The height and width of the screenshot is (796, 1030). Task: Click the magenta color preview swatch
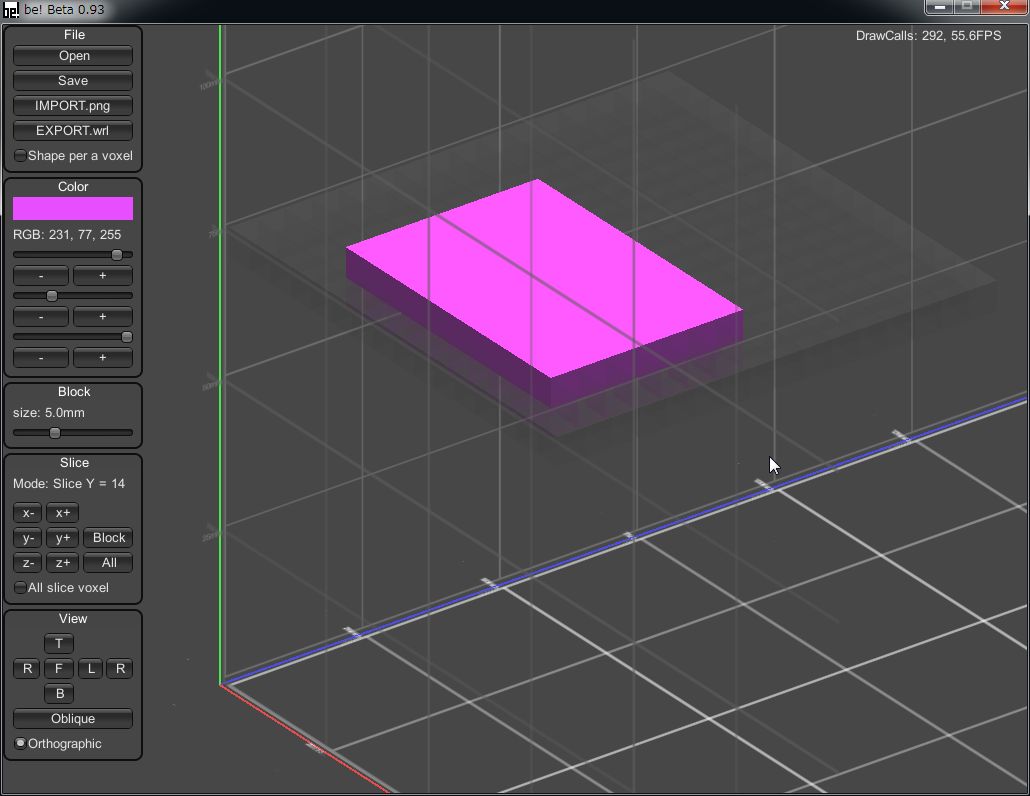tap(73, 208)
